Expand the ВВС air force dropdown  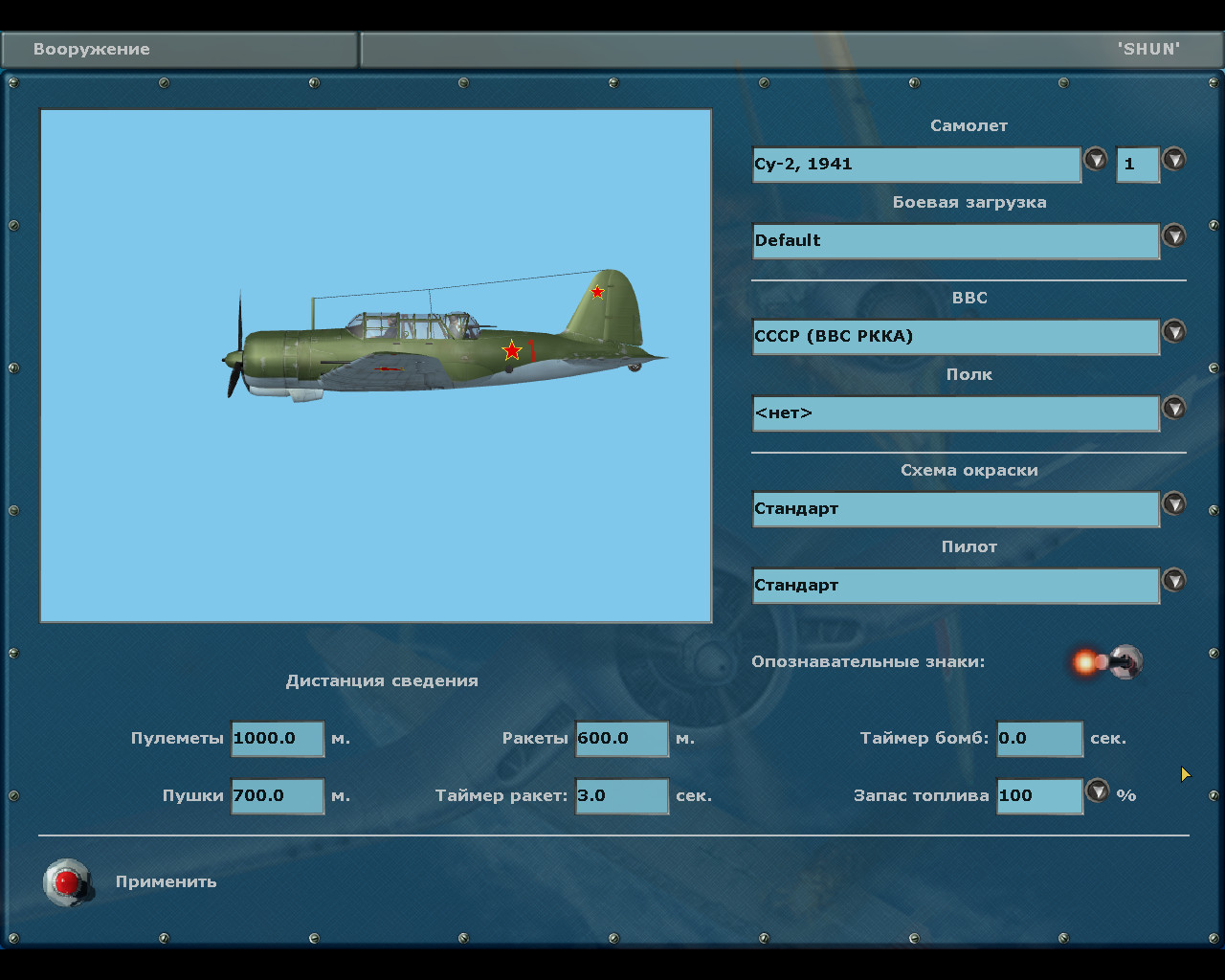pyautogui.click(x=1173, y=332)
